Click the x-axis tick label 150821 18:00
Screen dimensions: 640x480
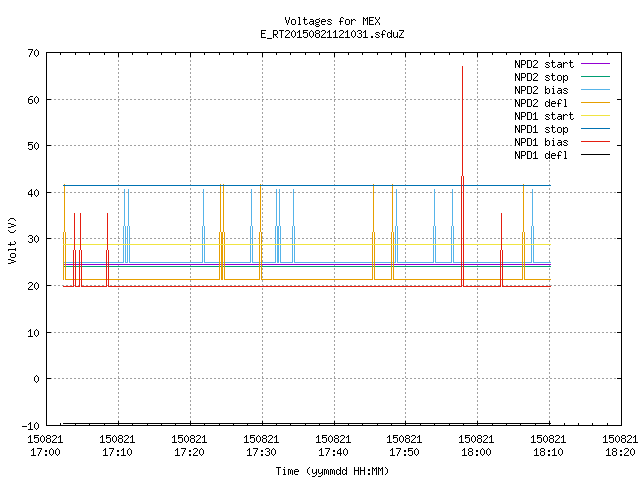coord(476,446)
